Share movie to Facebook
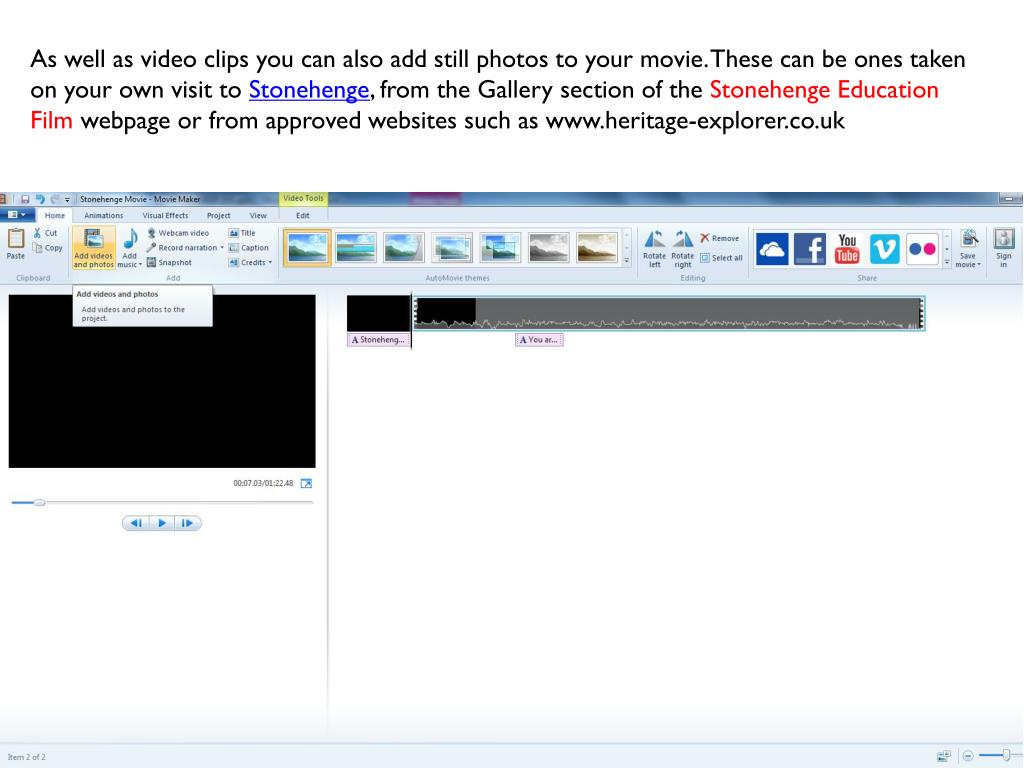This screenshot has width=1024, height=768. (x=810, y=249)
